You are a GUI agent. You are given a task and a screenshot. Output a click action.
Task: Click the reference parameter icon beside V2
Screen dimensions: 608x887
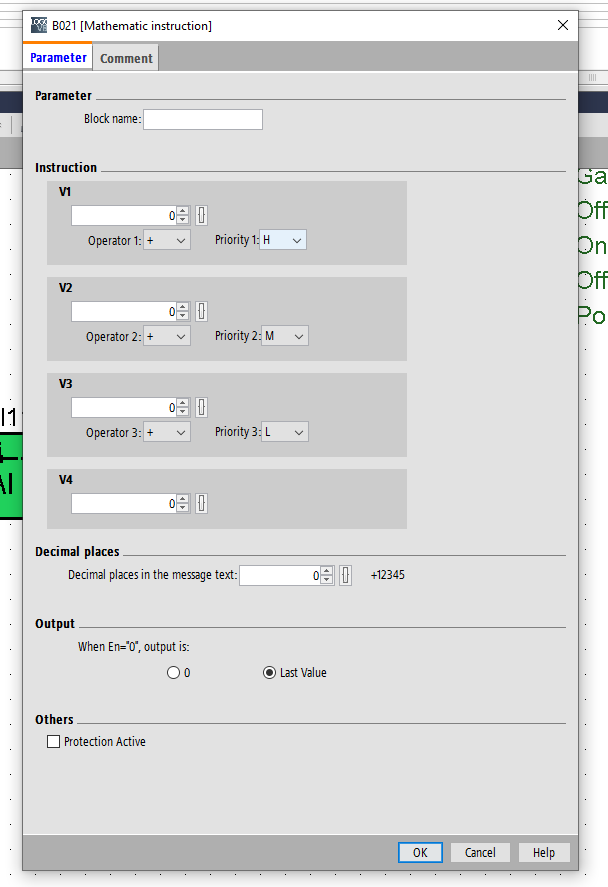coord(201,312)
